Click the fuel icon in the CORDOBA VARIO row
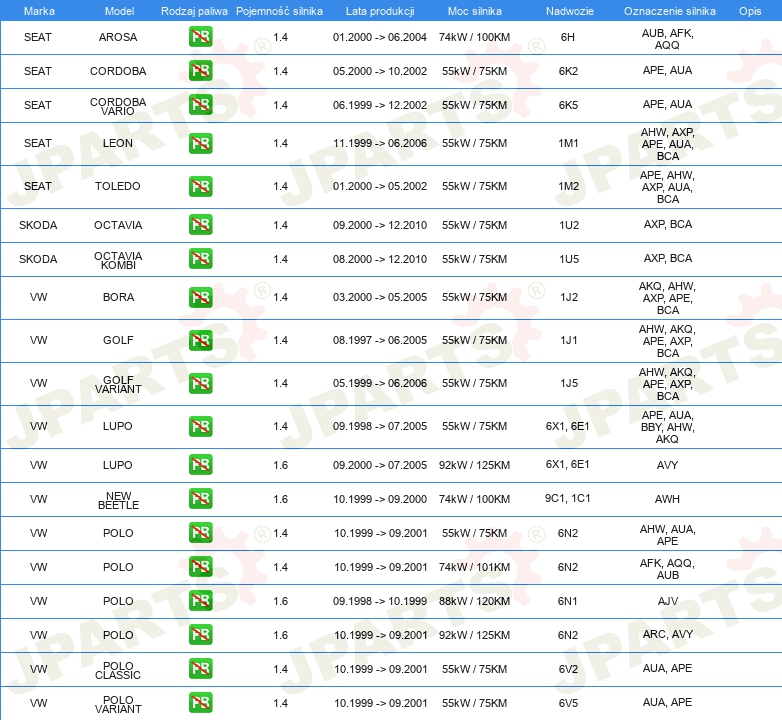The width and height of the screenshot is (782, 720). tap(200, 105)
